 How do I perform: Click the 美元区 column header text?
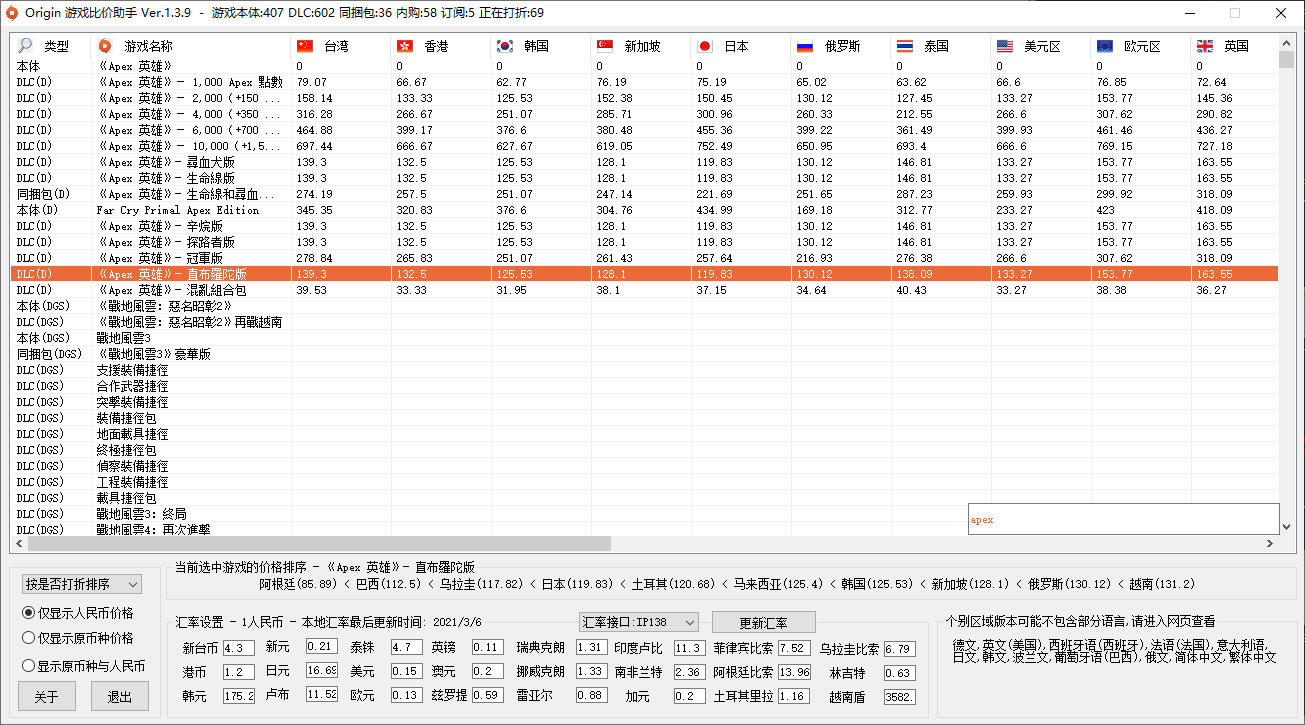(x=1042, y=46)
